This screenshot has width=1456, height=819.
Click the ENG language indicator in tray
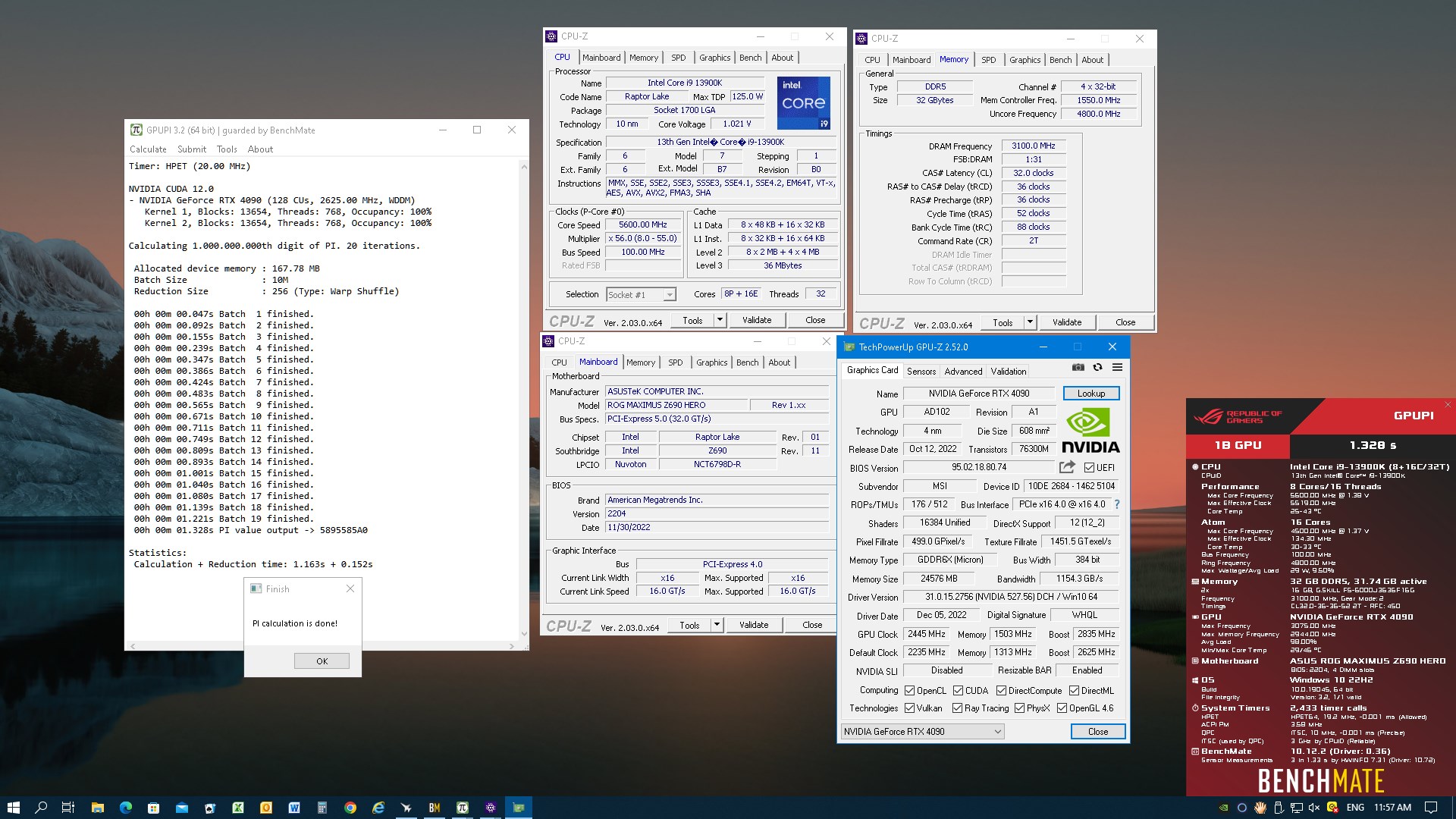[x=1355, y=808]
